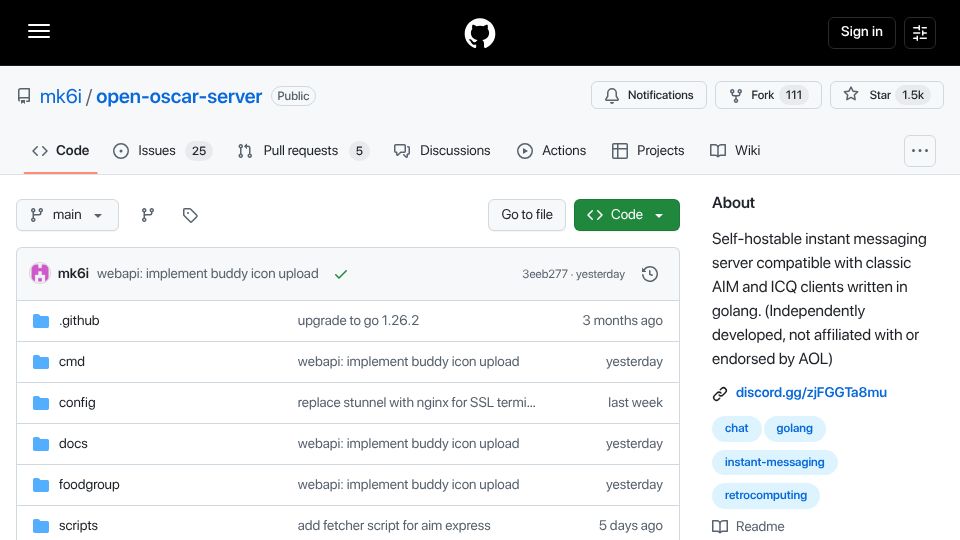Open 'upgrade to go 1.26.2' commit

(358, 321)
